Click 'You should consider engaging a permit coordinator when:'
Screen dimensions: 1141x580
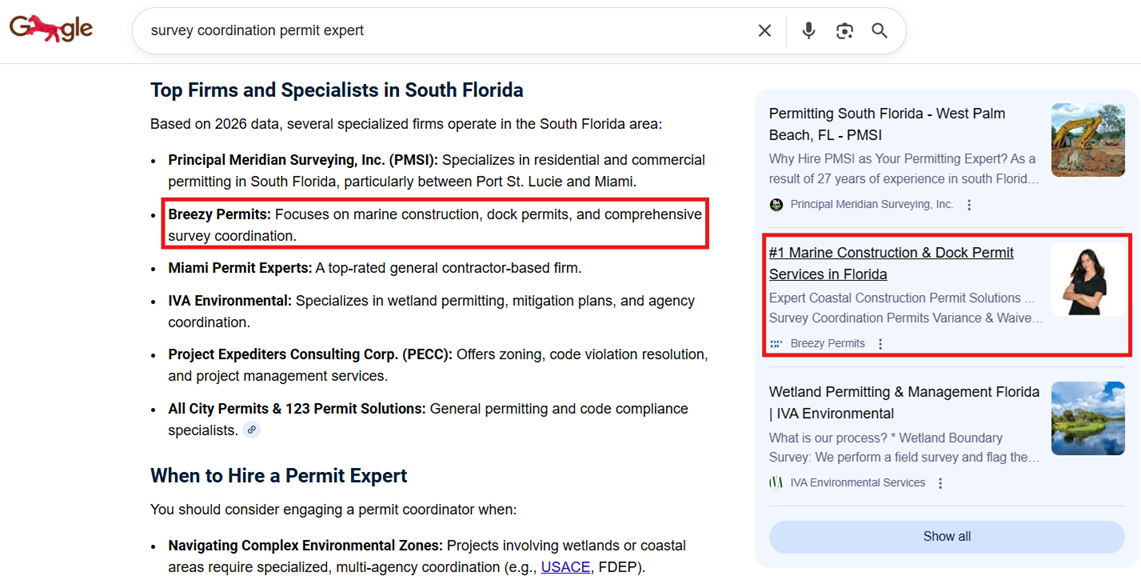coord(333,509)
